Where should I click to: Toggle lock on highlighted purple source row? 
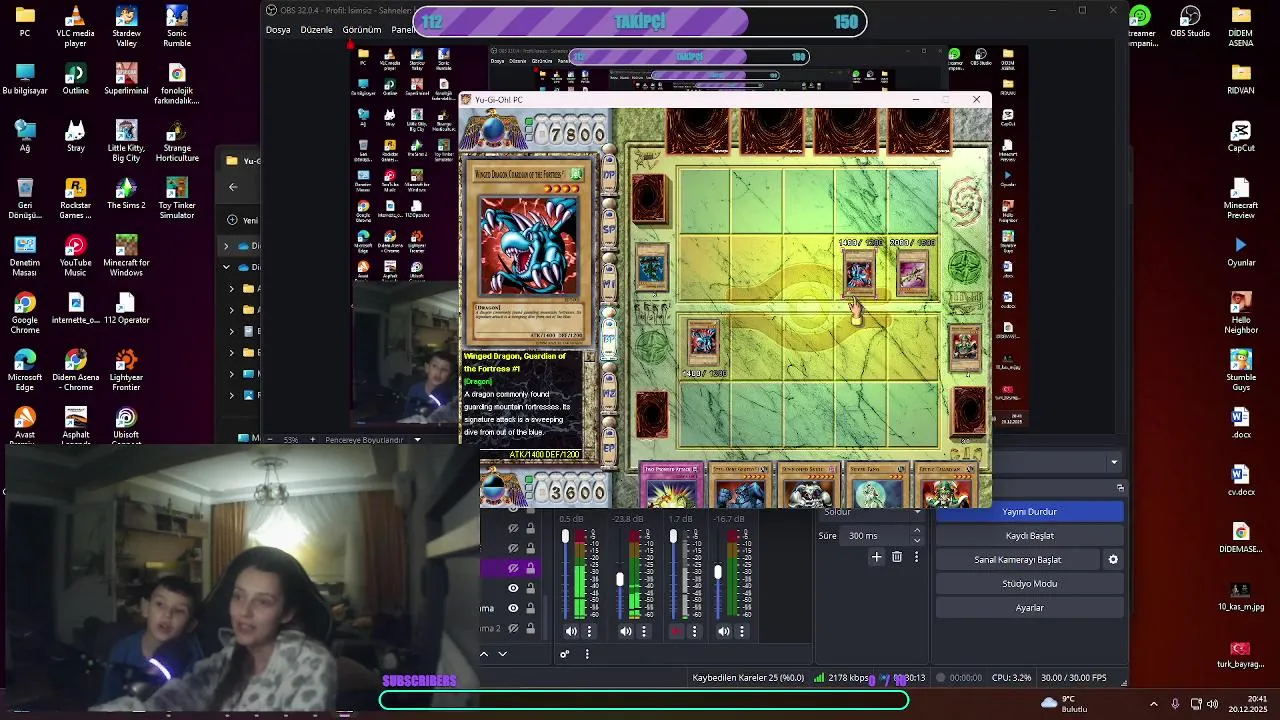[x=530, y=568]
